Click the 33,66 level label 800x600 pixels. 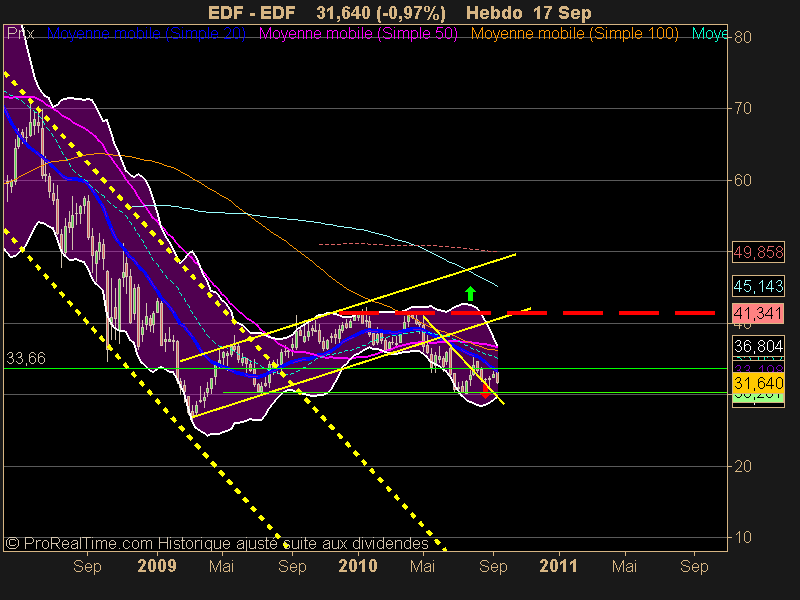[x=26, y=358]
